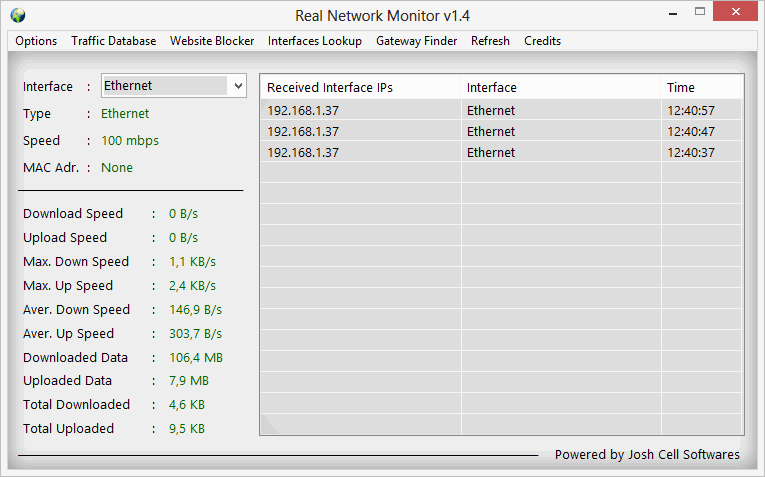Select the row with time 12:40:37

pyautogui.click(x=502, y=152)
